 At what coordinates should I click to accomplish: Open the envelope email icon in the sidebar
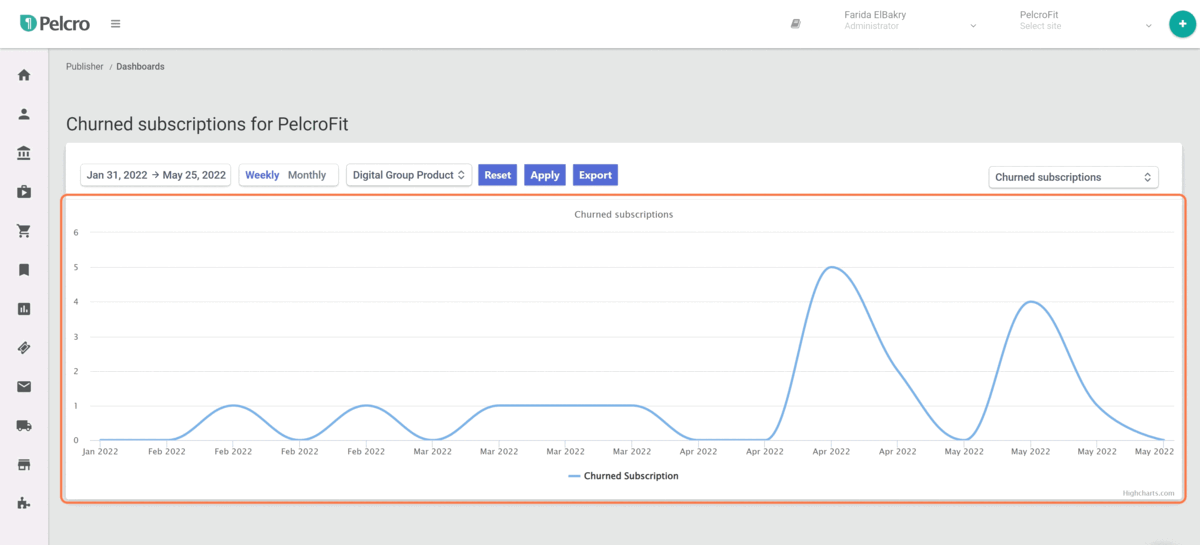pyautogui.click(x=24, y=387)
